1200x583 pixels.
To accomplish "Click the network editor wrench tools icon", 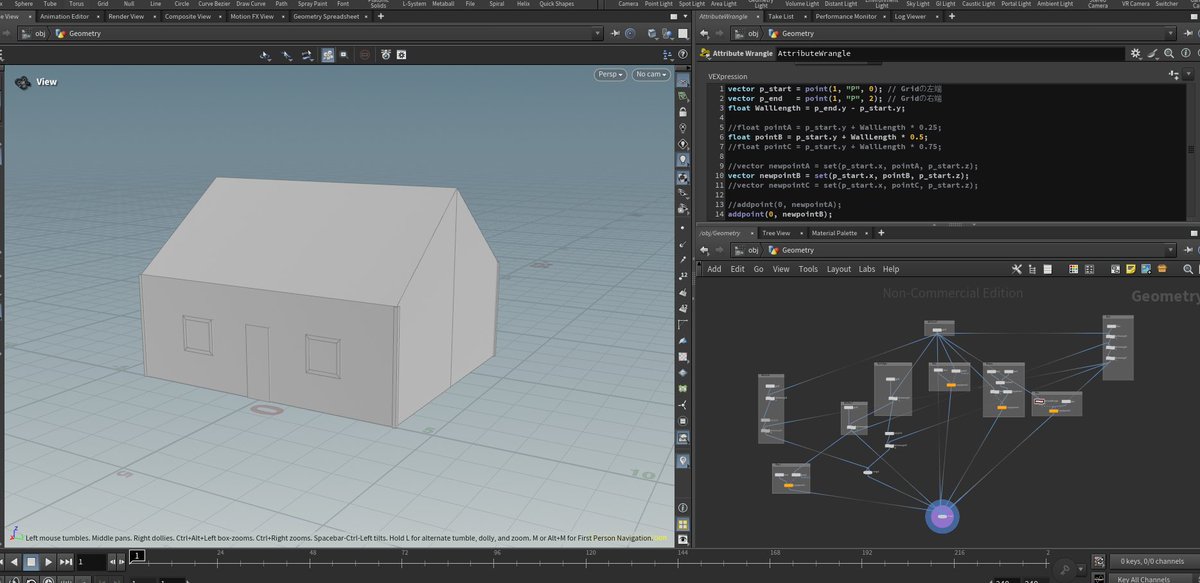I will point(1016,269).
